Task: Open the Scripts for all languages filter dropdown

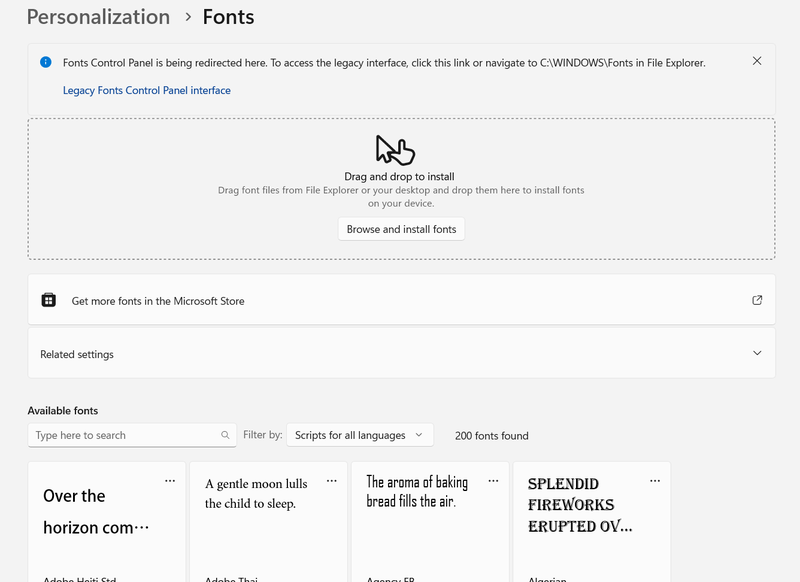Action: tap(360, 434)
